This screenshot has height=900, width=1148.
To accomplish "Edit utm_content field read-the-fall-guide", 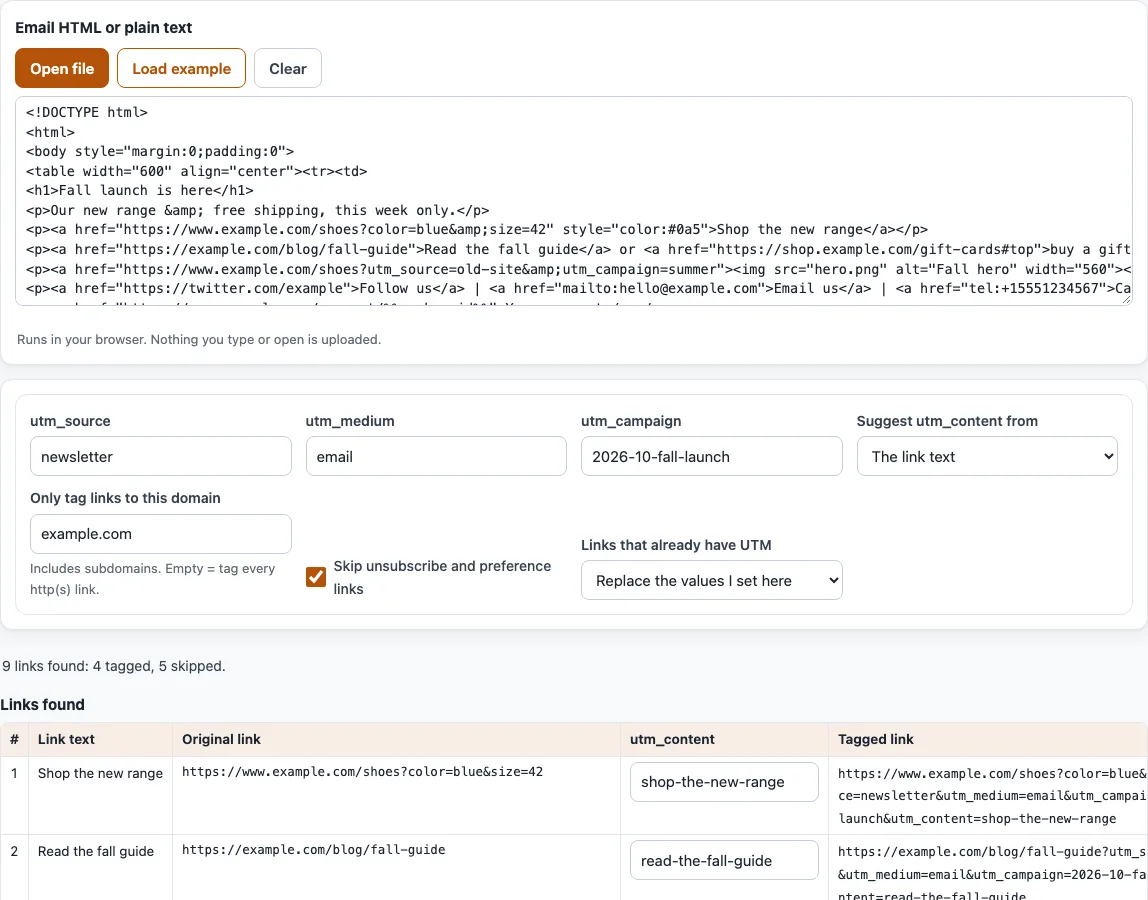I will [724, 860].
